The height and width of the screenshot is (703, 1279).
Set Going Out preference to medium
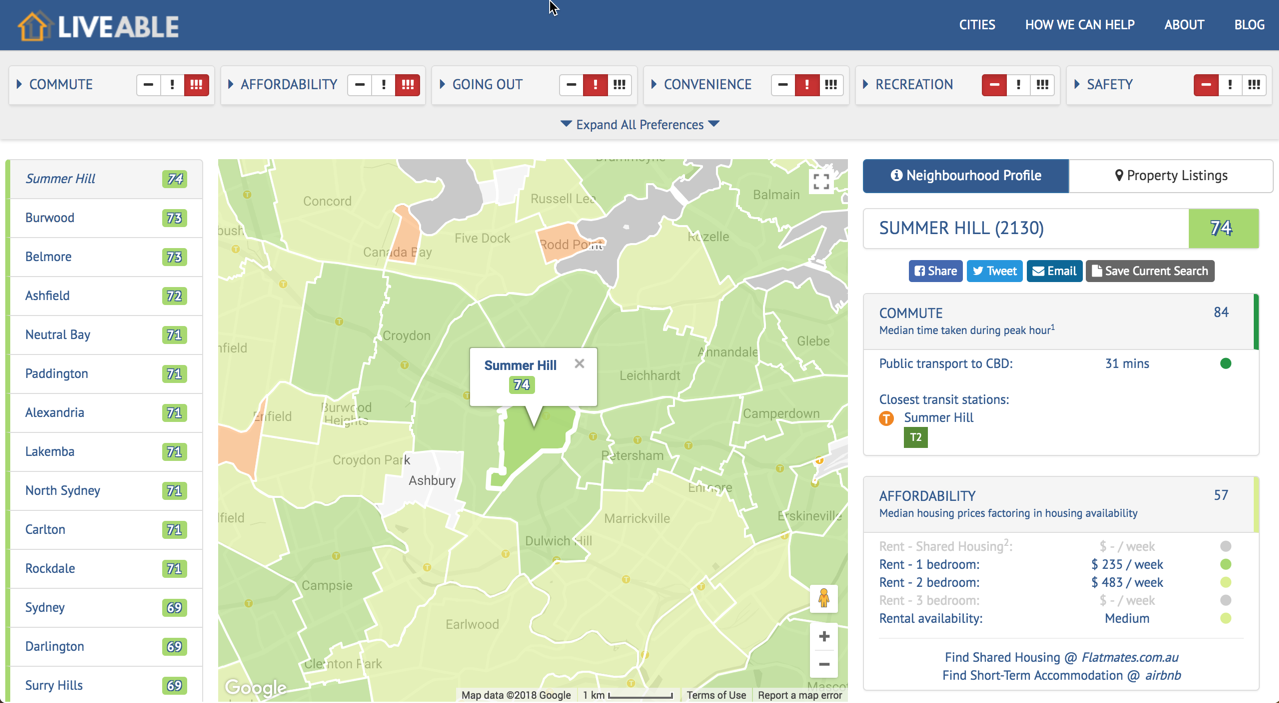595,85
